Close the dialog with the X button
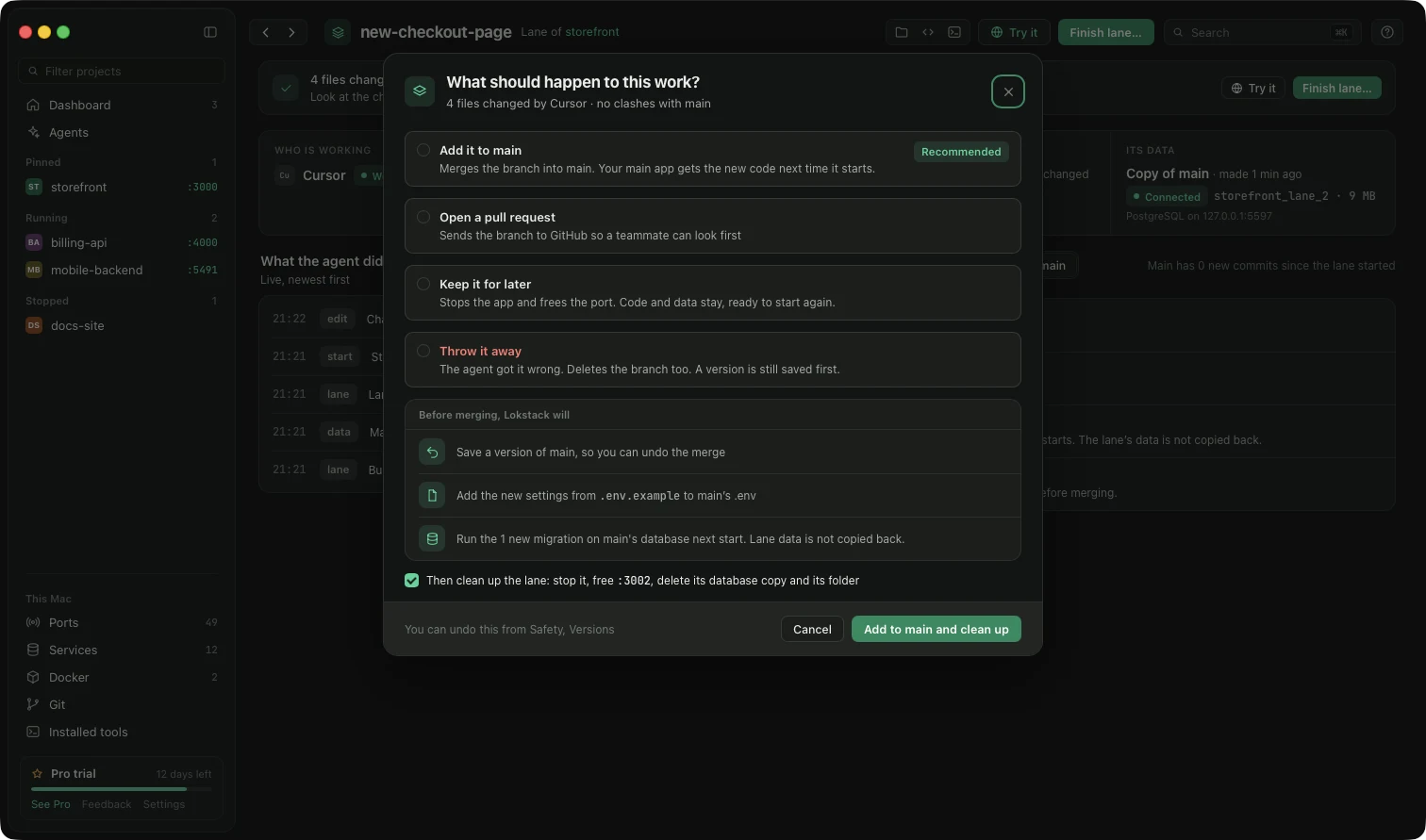1426x840 pixels. point(1008,91)
